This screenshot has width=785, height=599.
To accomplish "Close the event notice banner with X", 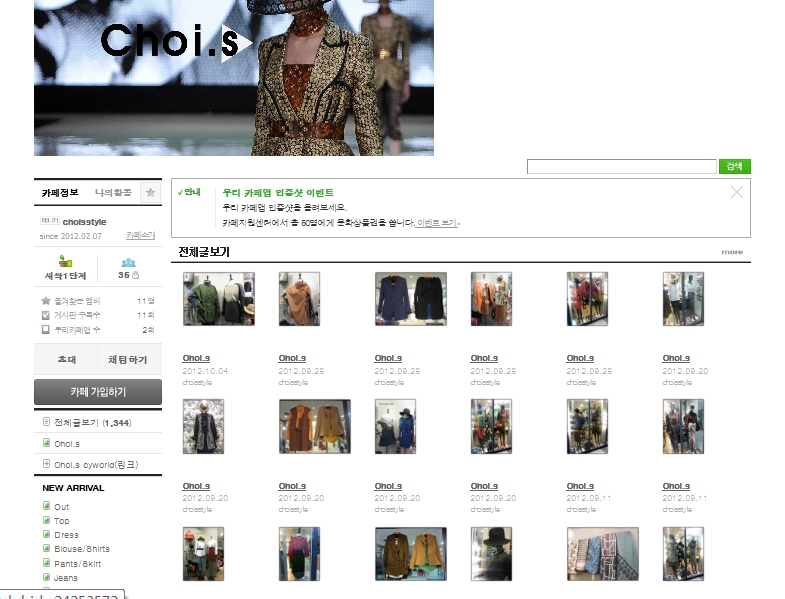I will pos(737,192).
